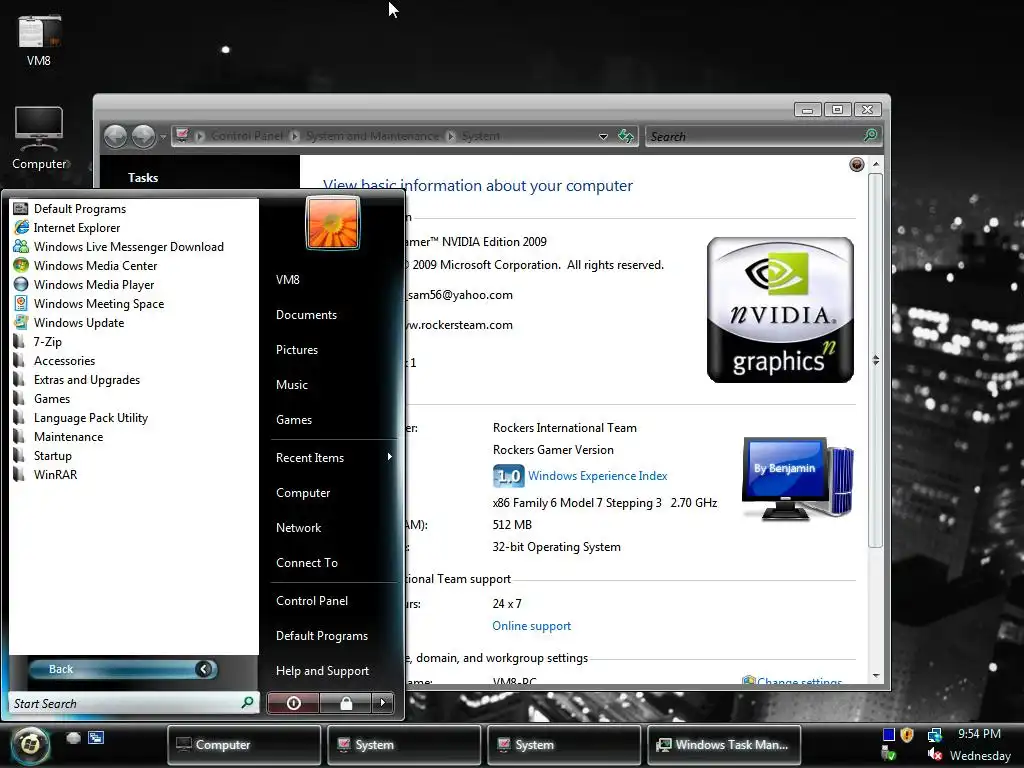The image size is (1024, 768).
Task: Expand Recent Items submenu
Action: (333, 458)
